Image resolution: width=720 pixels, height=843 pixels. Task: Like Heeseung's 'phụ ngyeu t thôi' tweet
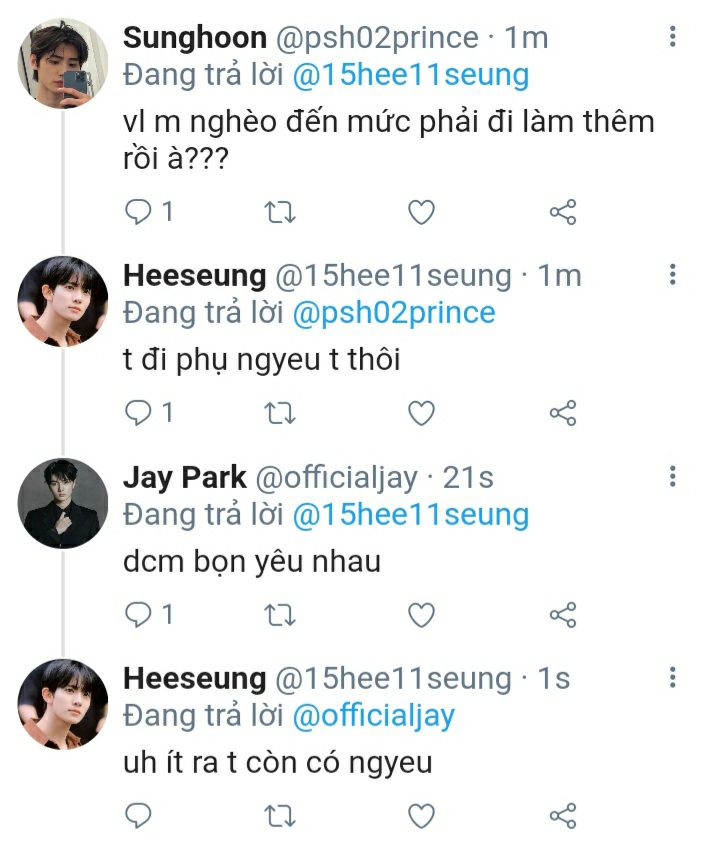pyautogui.click(x=422, y=412)
